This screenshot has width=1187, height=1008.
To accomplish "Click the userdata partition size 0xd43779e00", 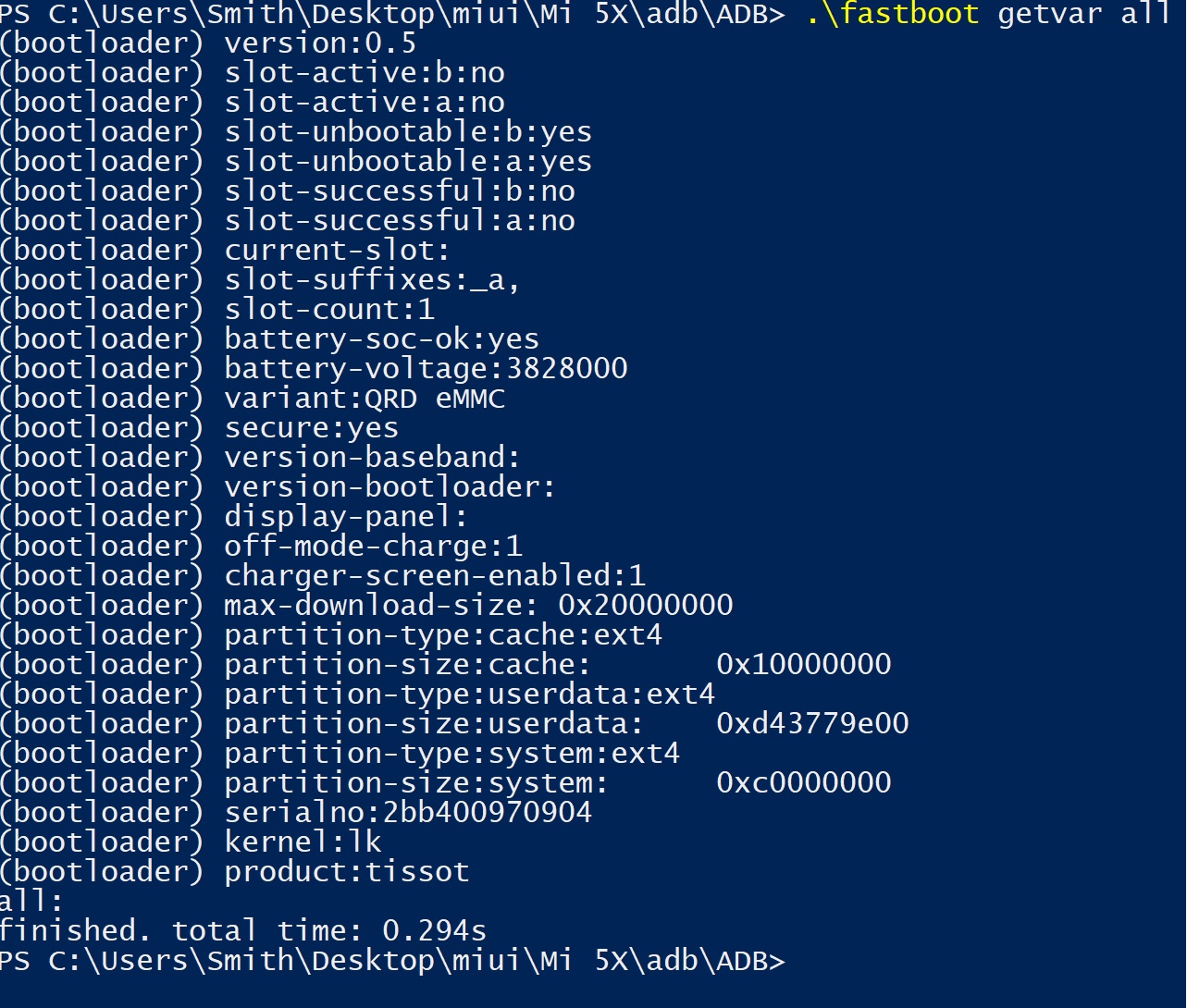I will pyautogui.click(x=812, y=723).
